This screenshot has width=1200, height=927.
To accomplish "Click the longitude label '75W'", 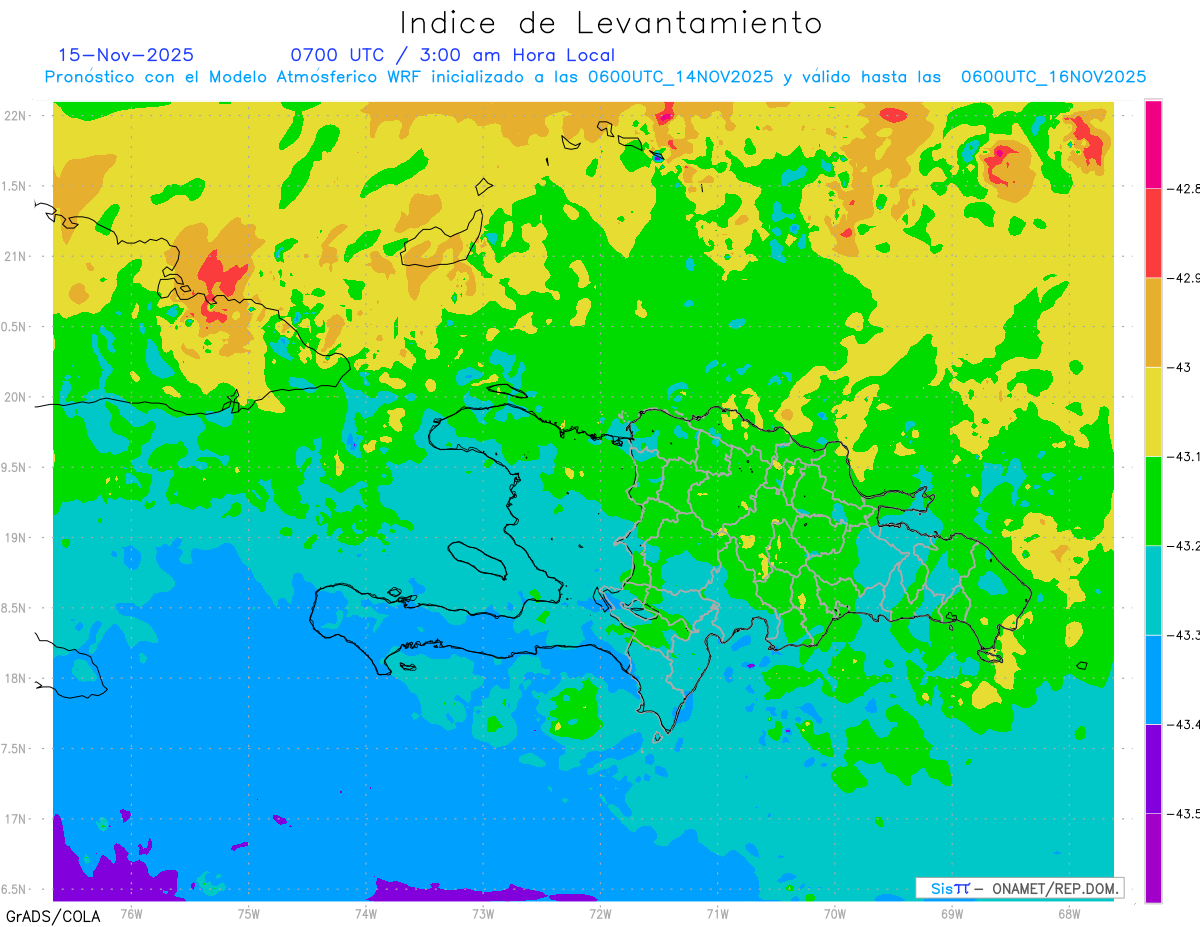I will pos(249,914).
